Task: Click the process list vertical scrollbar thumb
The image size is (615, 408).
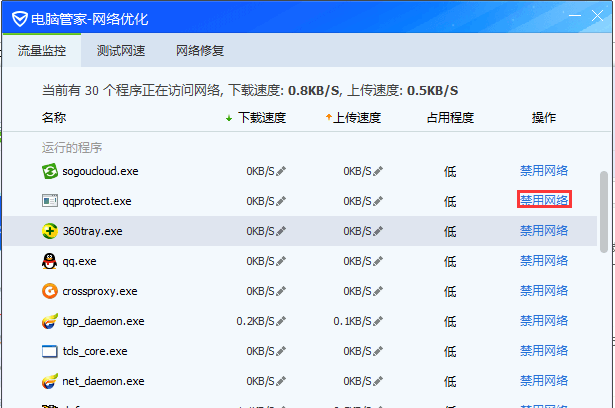Action: point(604,212)
